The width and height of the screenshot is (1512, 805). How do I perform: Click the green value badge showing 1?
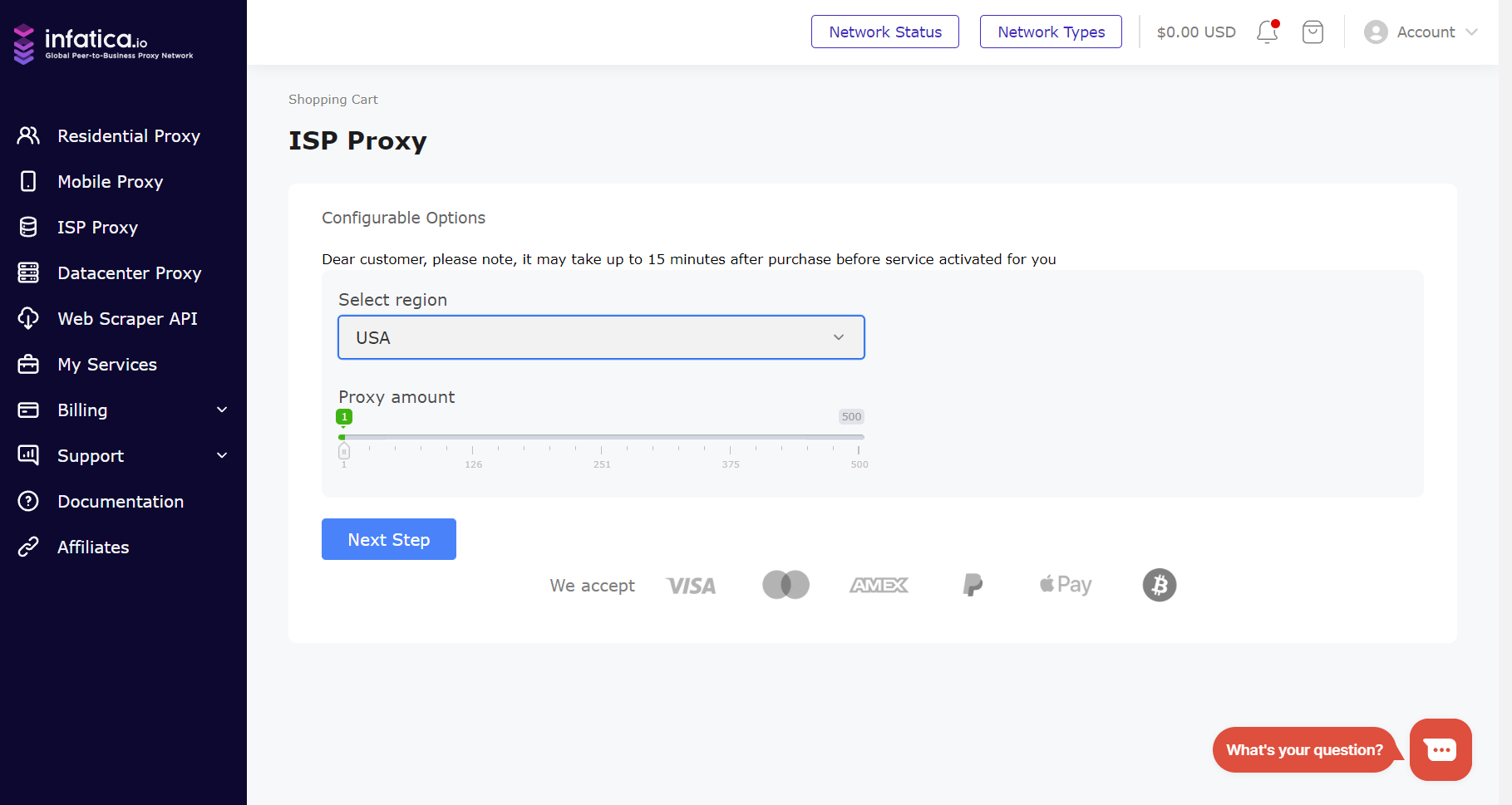click(344, 417)
